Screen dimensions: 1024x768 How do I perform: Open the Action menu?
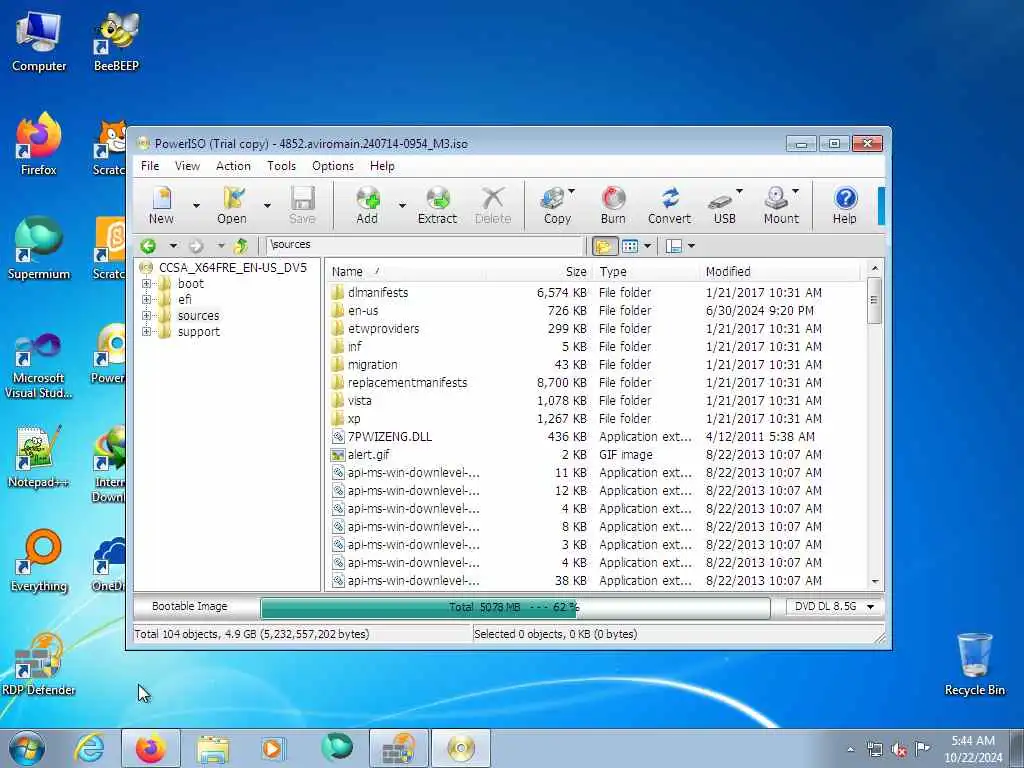coord(233,166)
